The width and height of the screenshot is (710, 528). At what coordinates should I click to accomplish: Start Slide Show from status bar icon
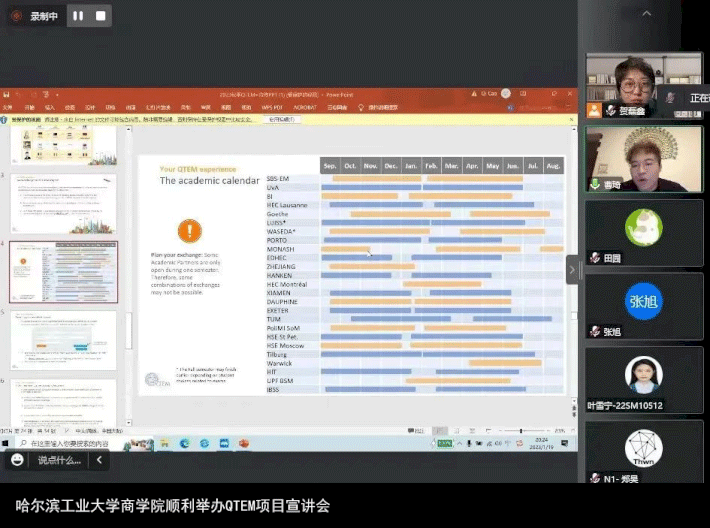pos(488,431)
